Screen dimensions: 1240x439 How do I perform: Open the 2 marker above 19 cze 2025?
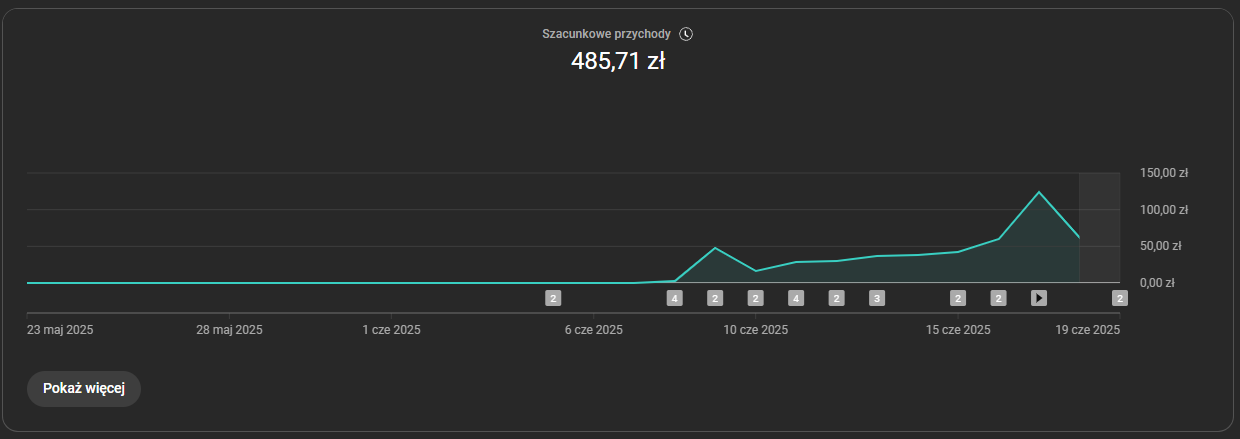(x=1120, y=297)
